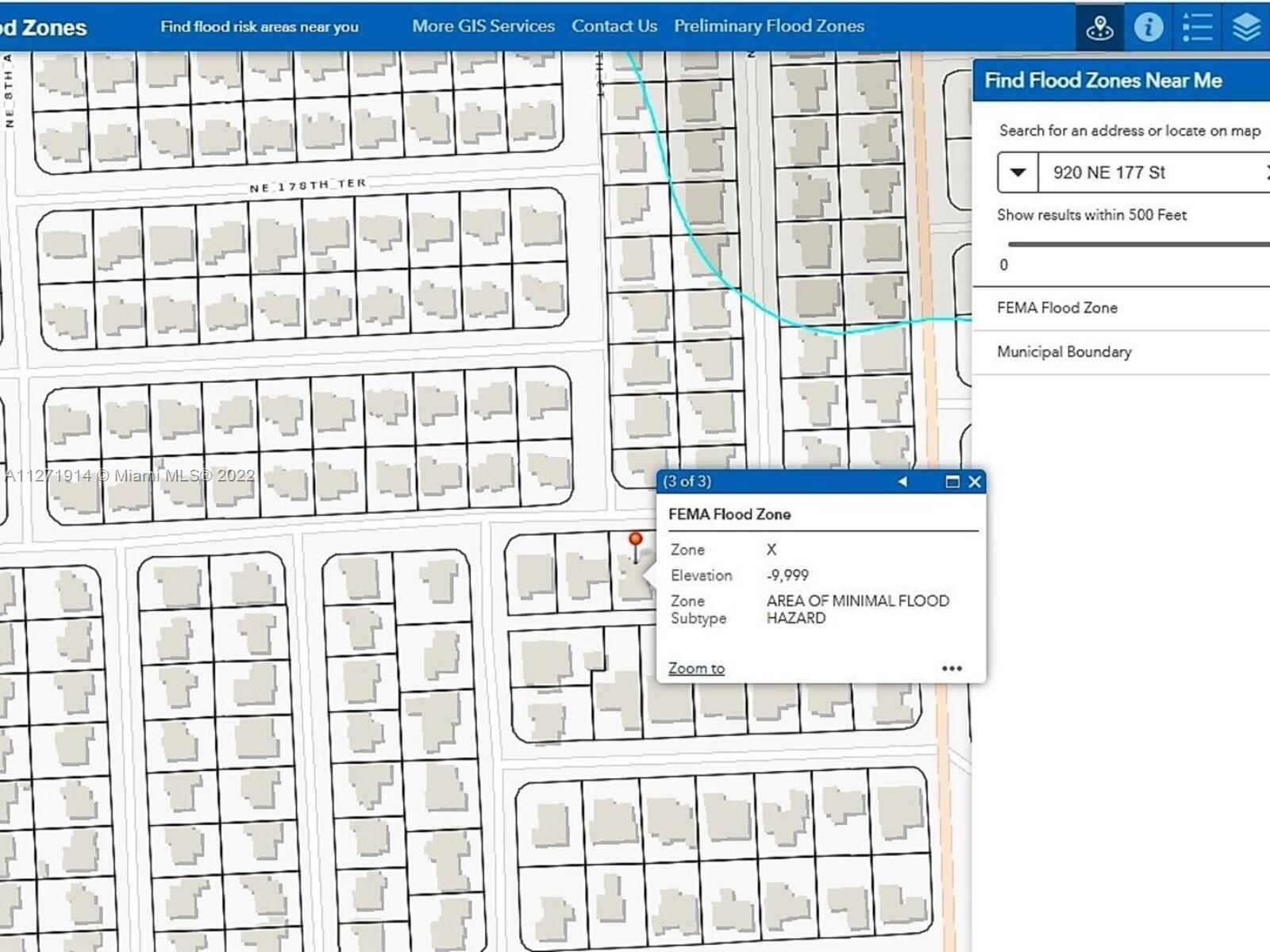Click the NE 178th TER street label
The width and height of the screenshot is (1270, 952).
308,186
